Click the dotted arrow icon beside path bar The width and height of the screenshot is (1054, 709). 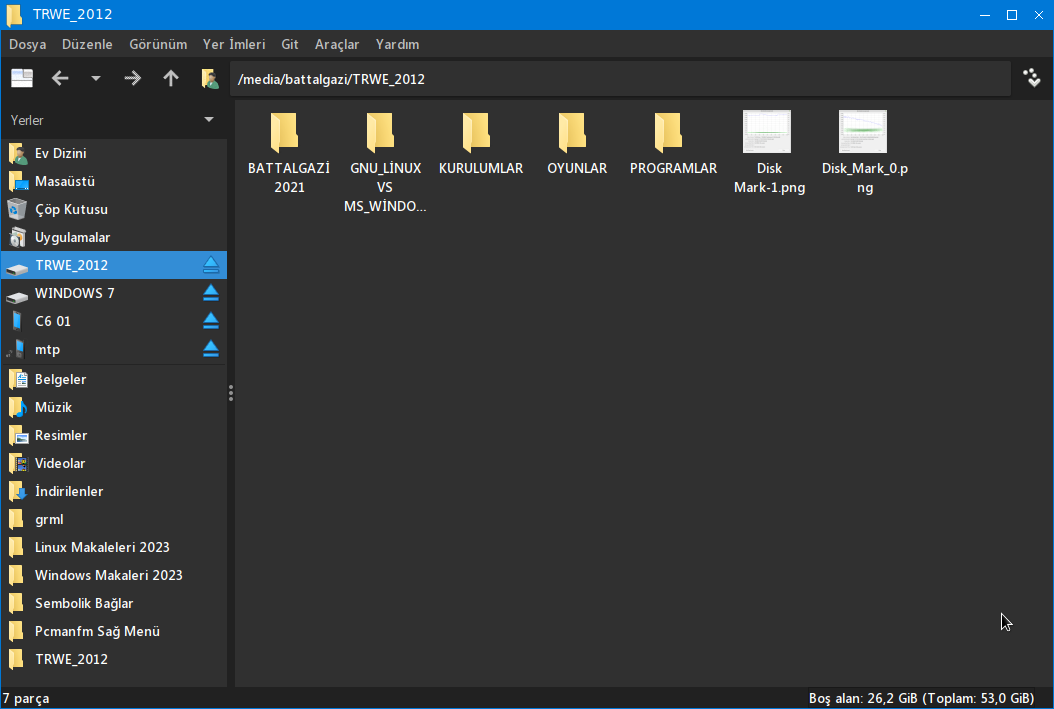pyautogui.click(x=1032, y=78)
